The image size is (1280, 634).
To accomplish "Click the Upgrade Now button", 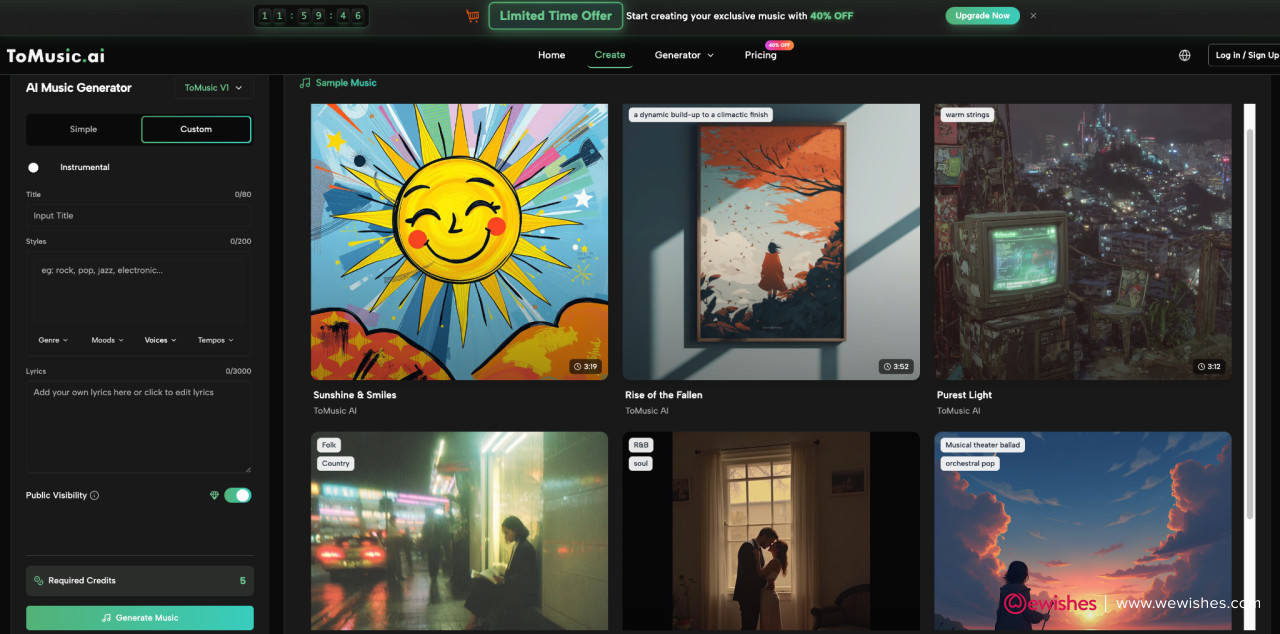I will (x=982, y=16).
